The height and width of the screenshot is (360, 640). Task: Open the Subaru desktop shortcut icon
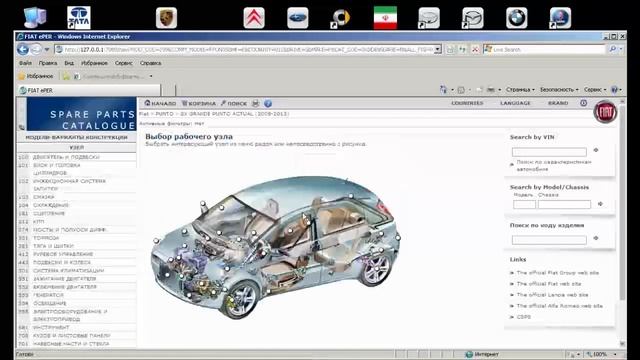(298, 18)
